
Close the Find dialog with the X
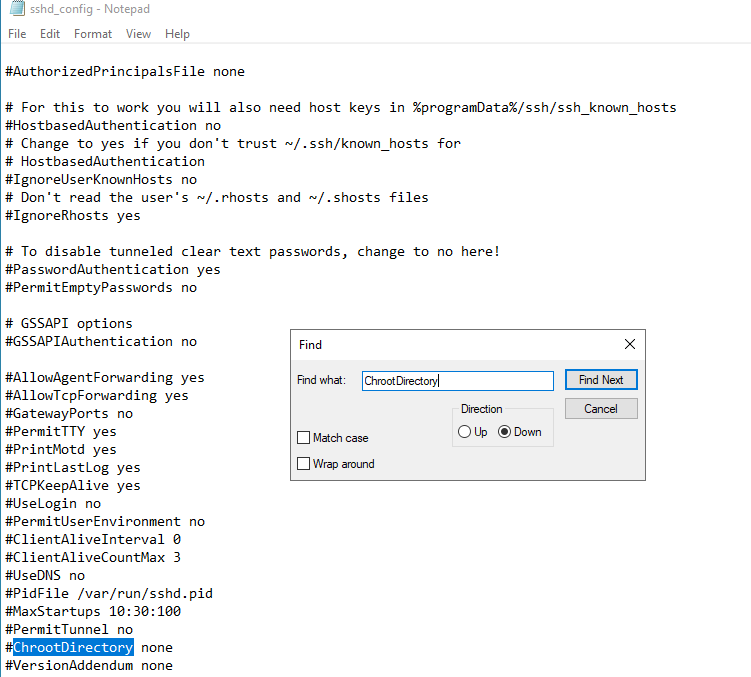tap(630, 344)
